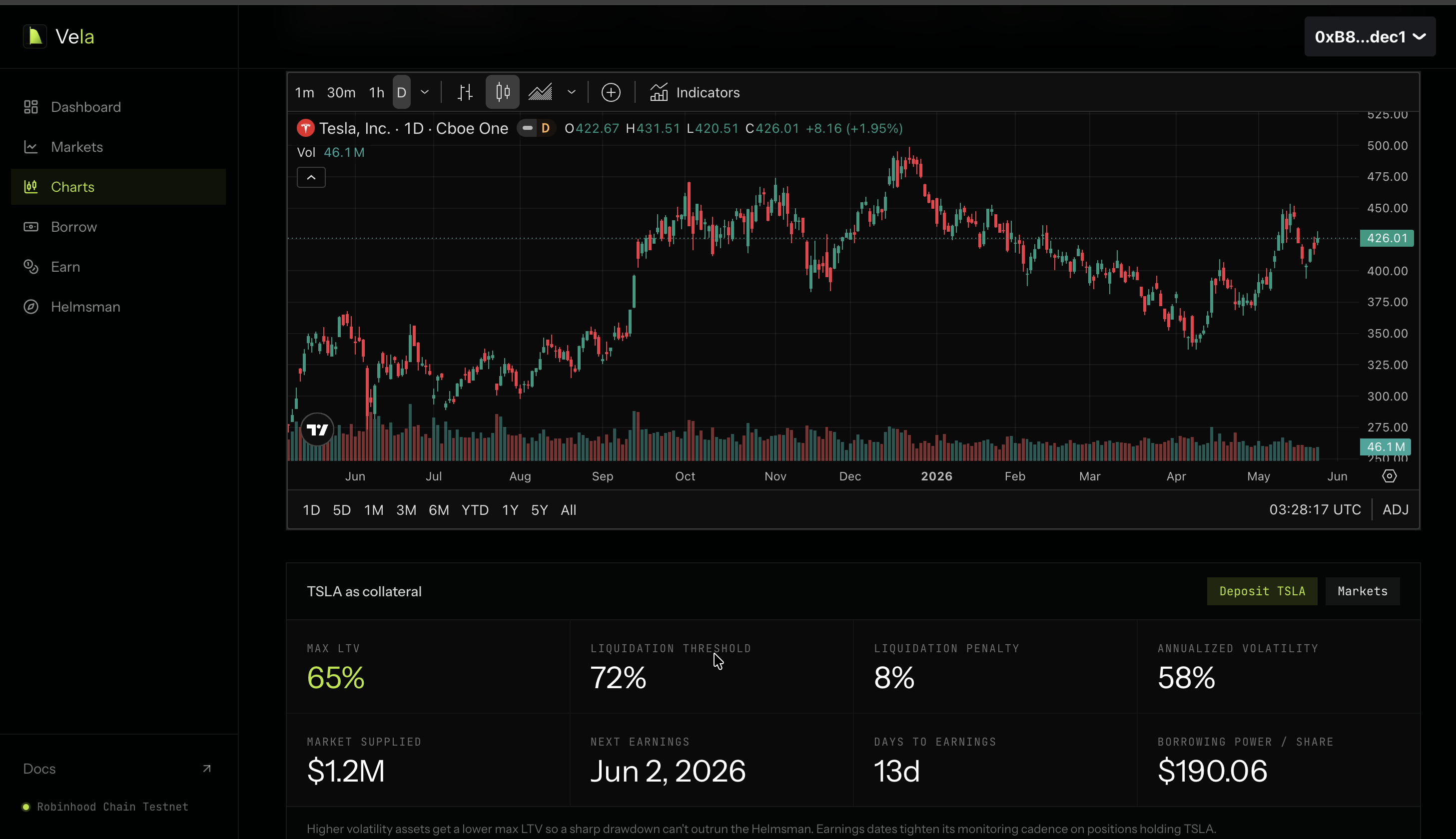Select the Bars chart style icon
Viewport: 1456px width, 839px height.
pos(465,93)
